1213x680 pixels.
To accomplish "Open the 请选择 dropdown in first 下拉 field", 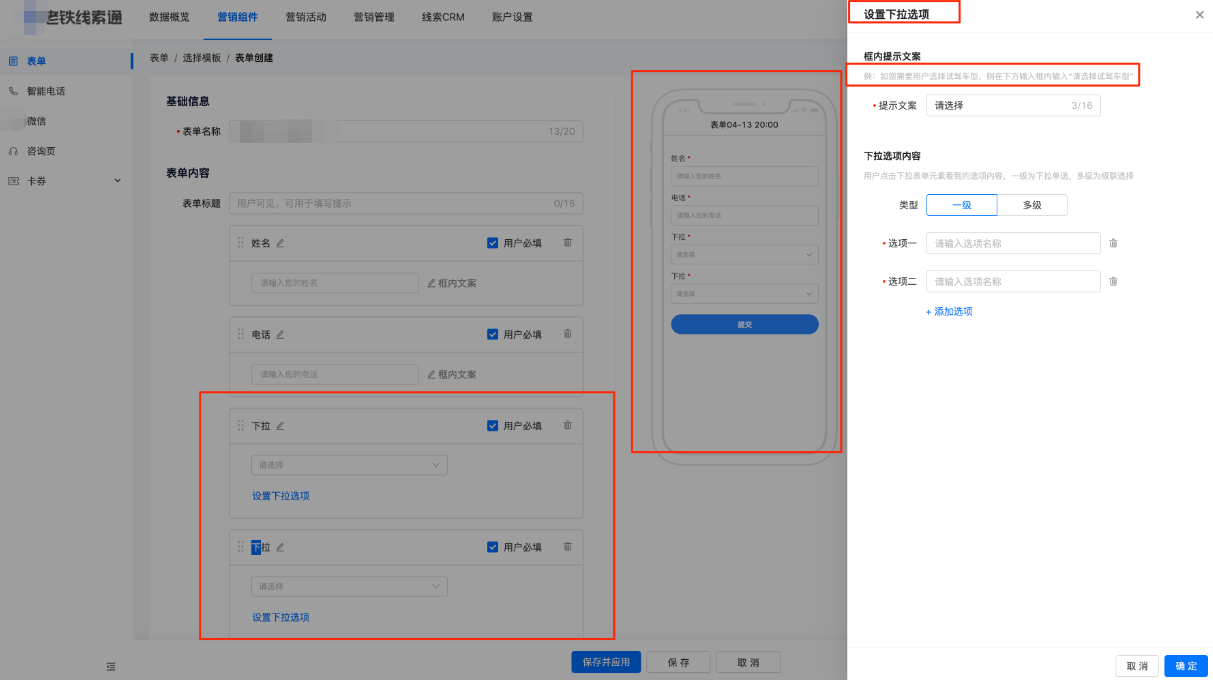I will click(x=348, y=464).
